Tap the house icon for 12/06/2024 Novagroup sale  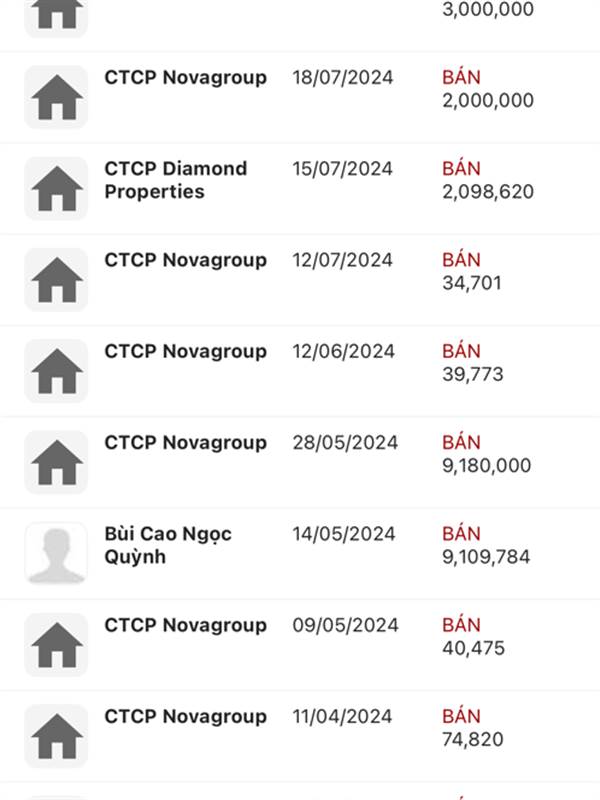(56, 371)
